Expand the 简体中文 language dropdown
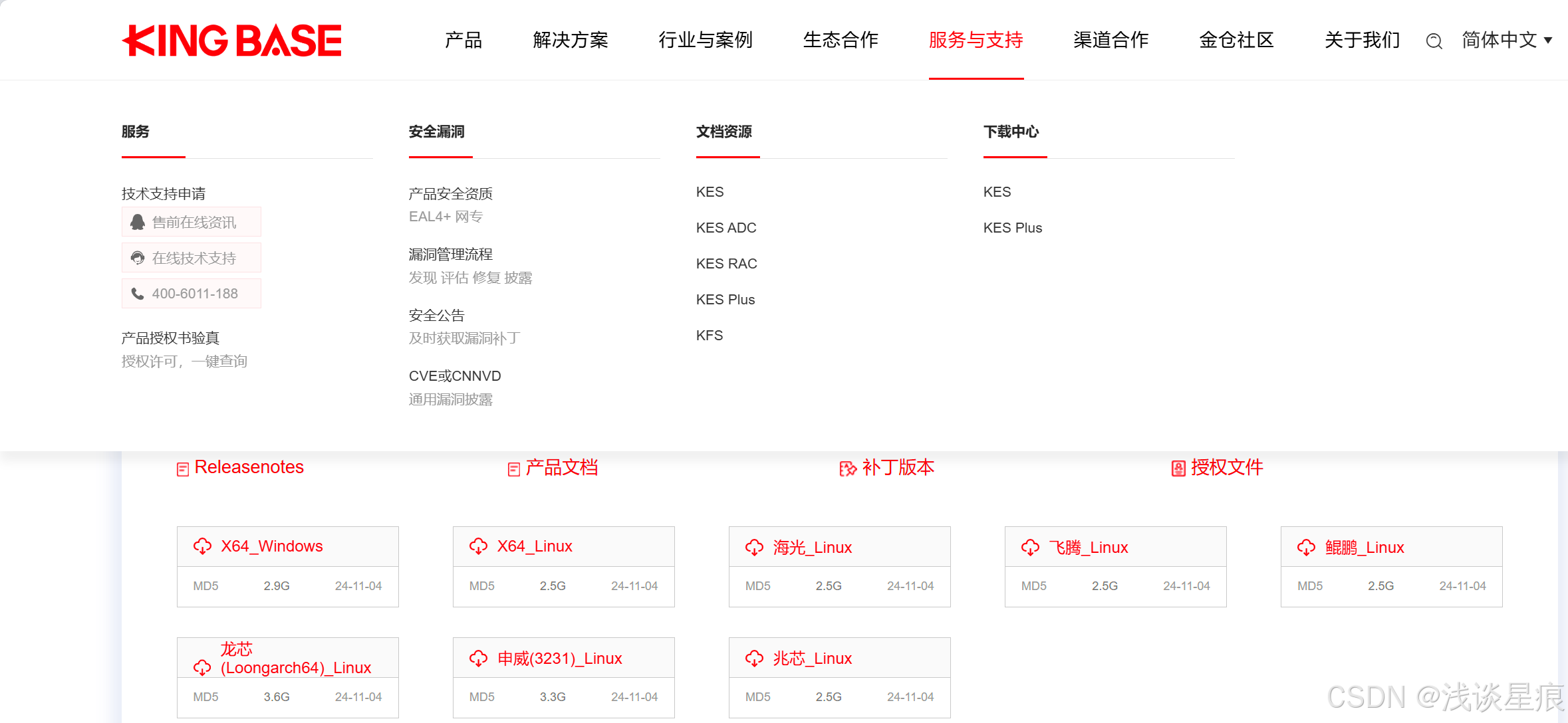The width and height of the screenshot is (1568, 723). (1507, 40)
